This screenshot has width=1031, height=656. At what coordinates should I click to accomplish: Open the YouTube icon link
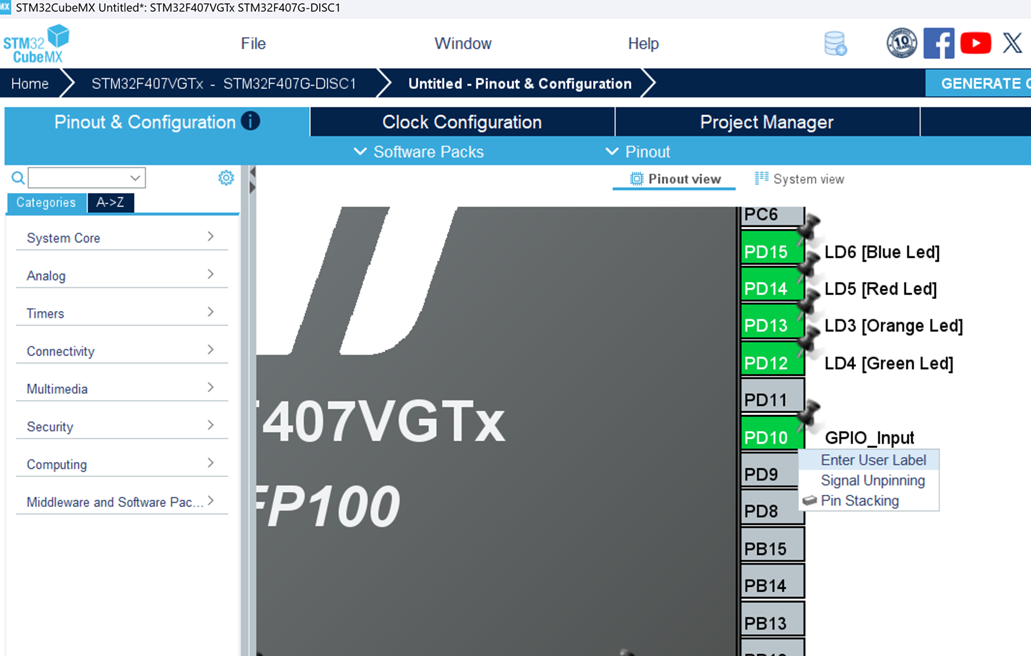[x=975, y=43]
